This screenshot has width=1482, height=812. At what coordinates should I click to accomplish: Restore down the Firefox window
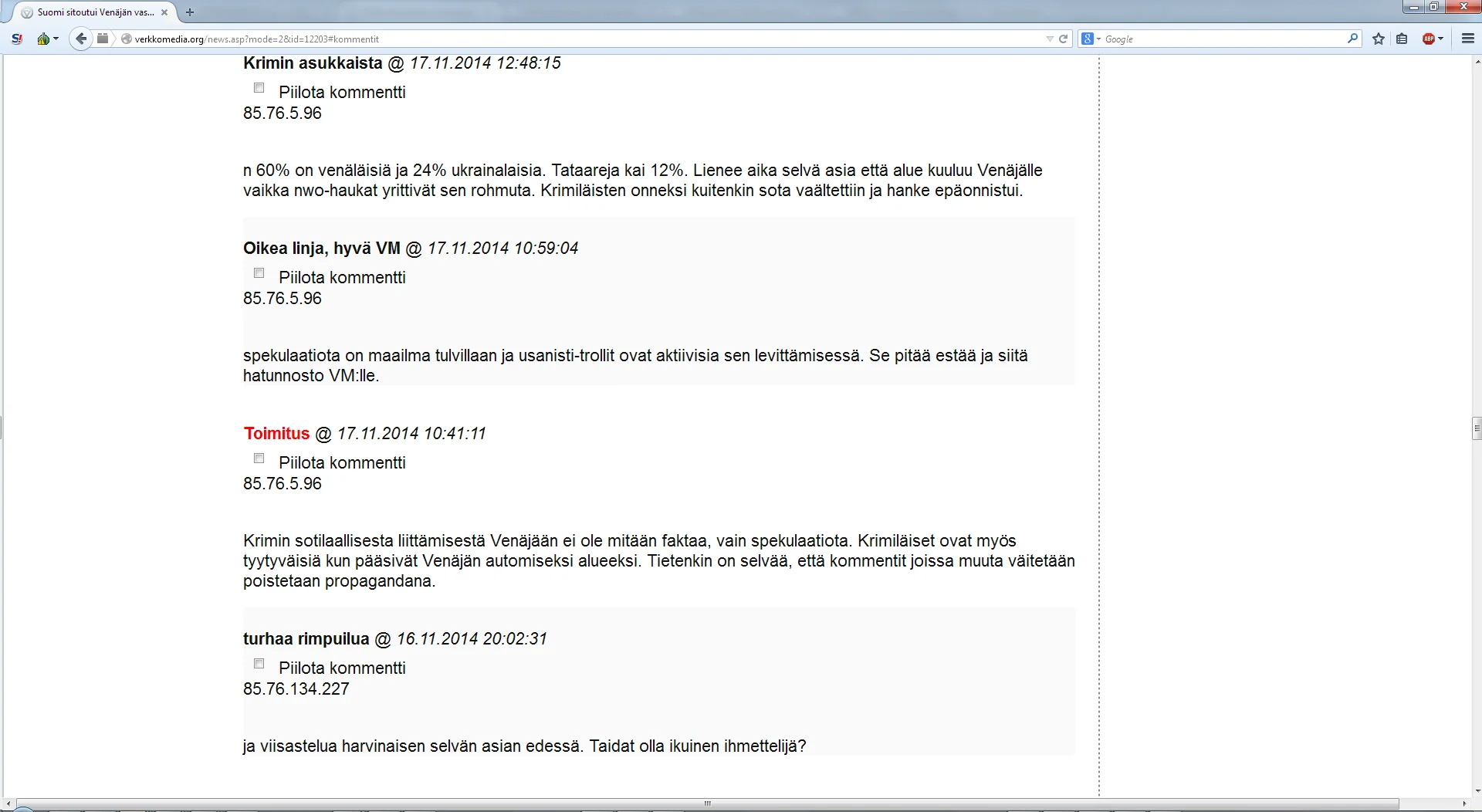pos(1433,7)
